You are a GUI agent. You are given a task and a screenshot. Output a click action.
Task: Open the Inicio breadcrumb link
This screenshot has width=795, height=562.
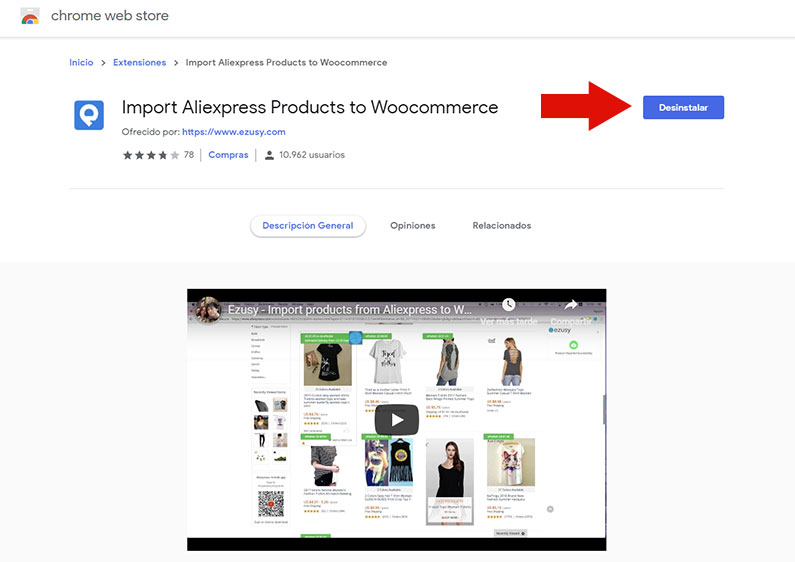click(81, 62)
